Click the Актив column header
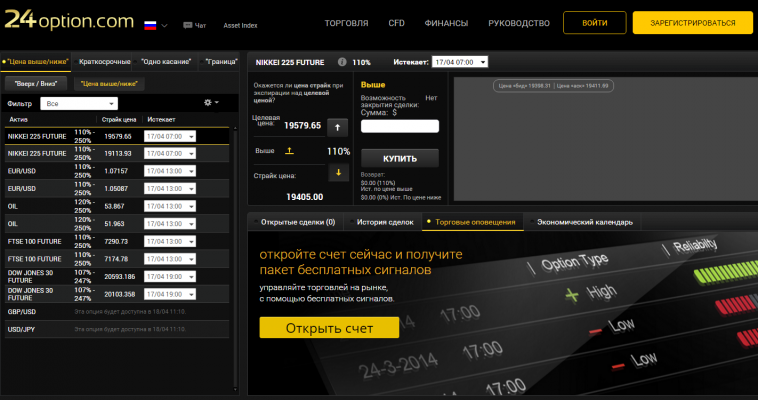 [18, 119]
